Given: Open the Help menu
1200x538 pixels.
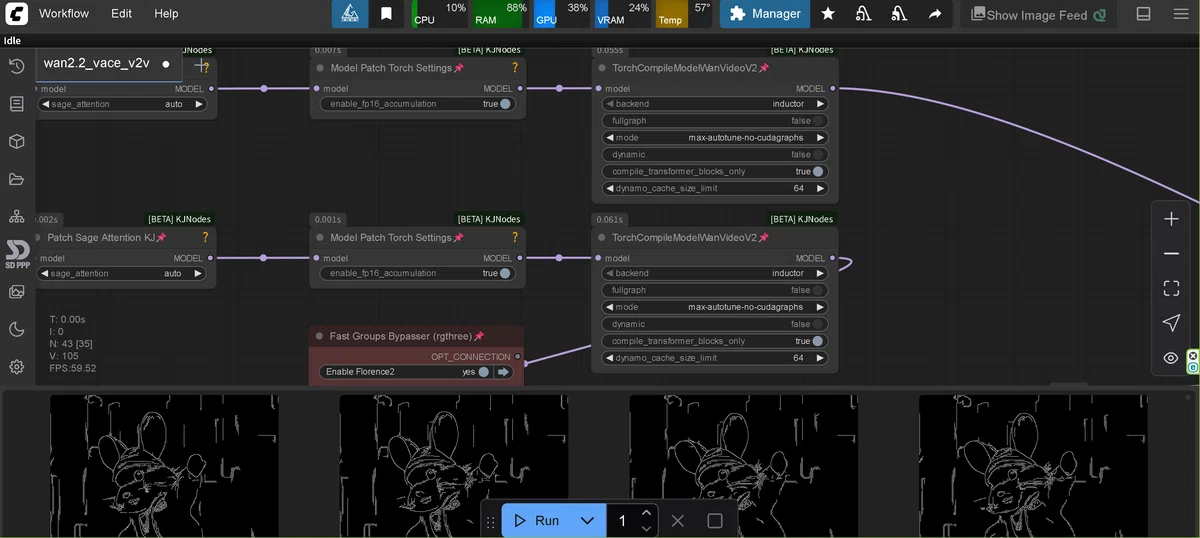Looking at the screenshot, I should coord(166,14).
